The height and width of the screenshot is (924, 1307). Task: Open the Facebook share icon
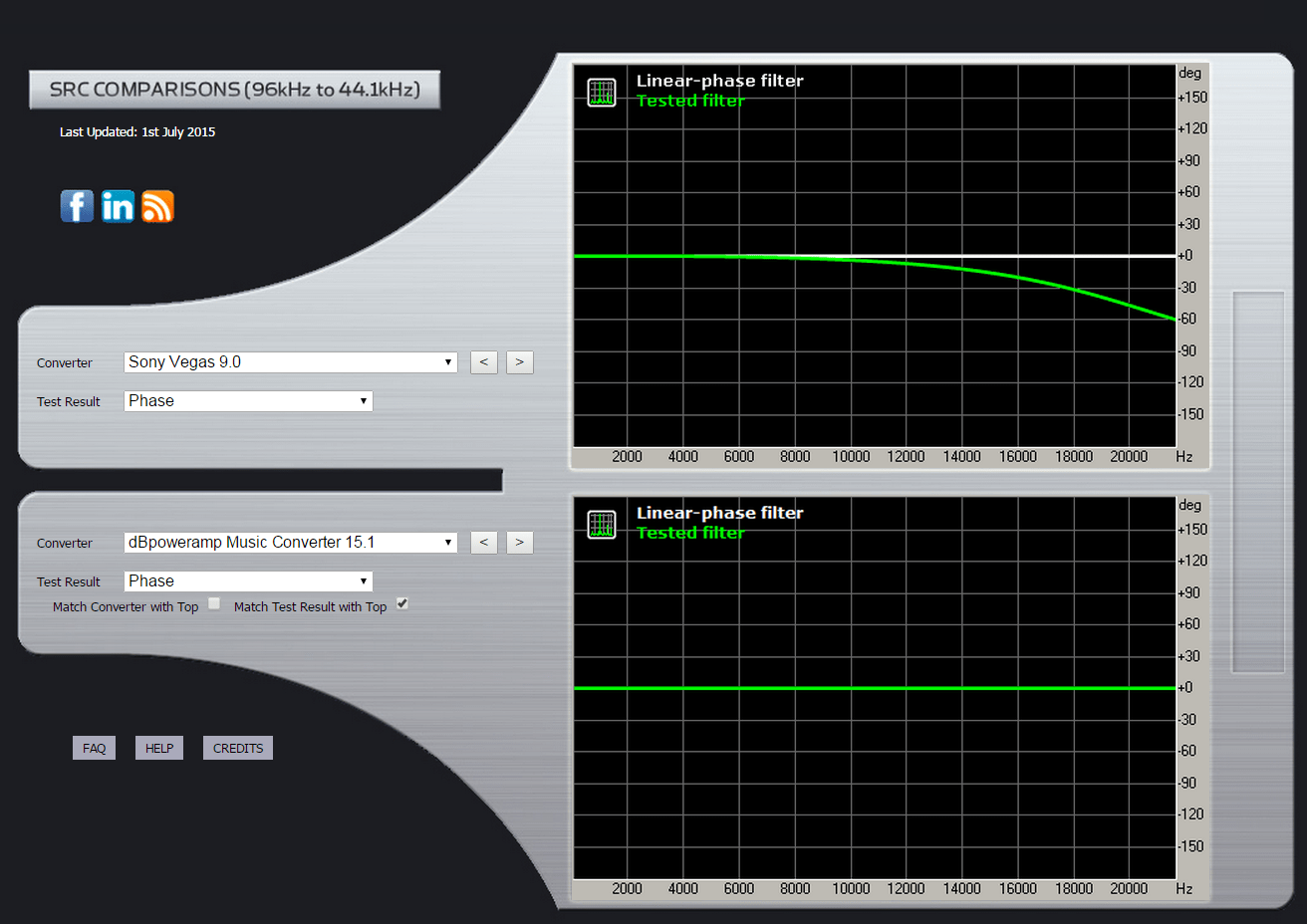[x=77, y=206]
